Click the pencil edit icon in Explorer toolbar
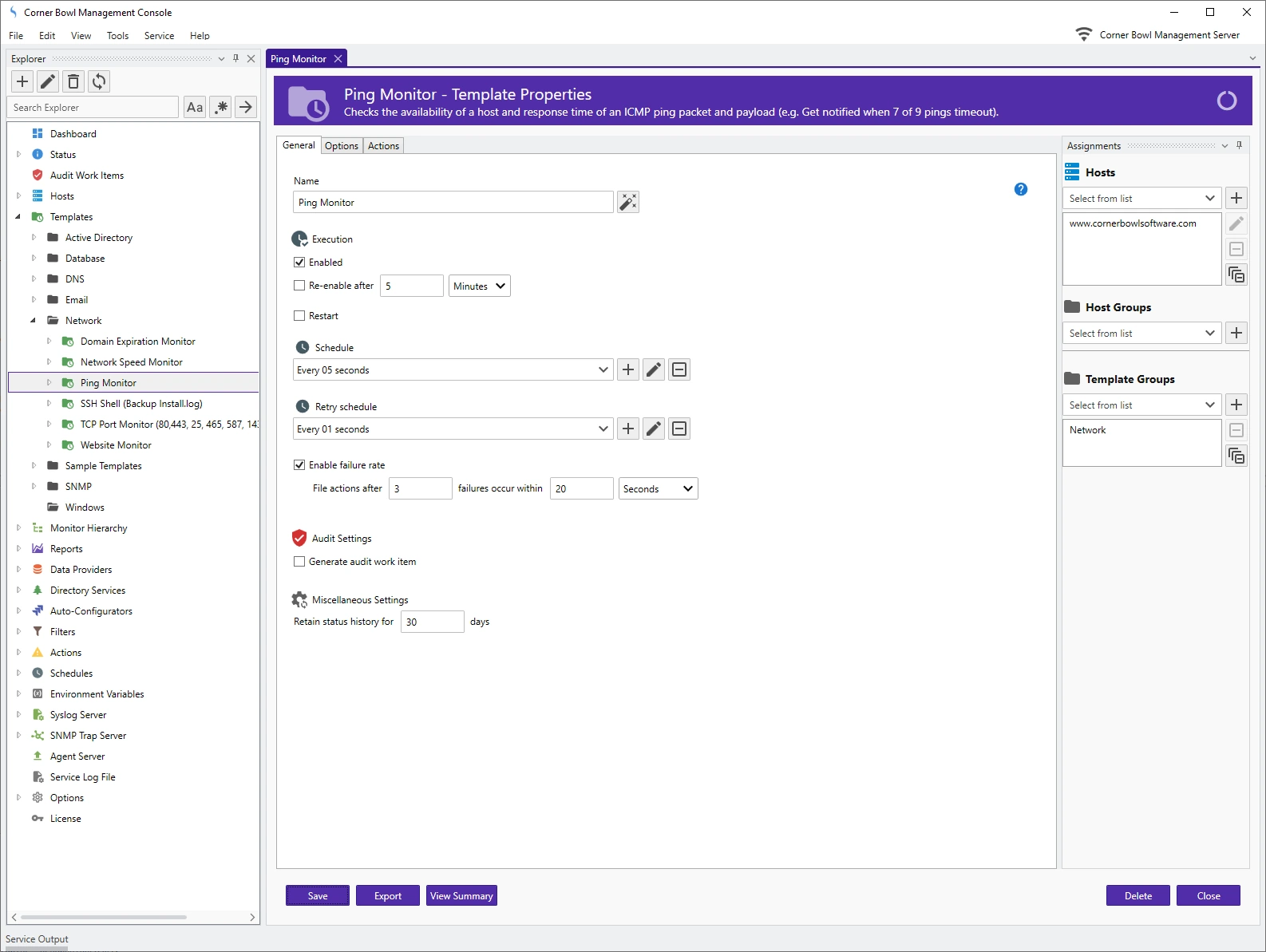Screen dimensions: 1266x952 (48, 81)
